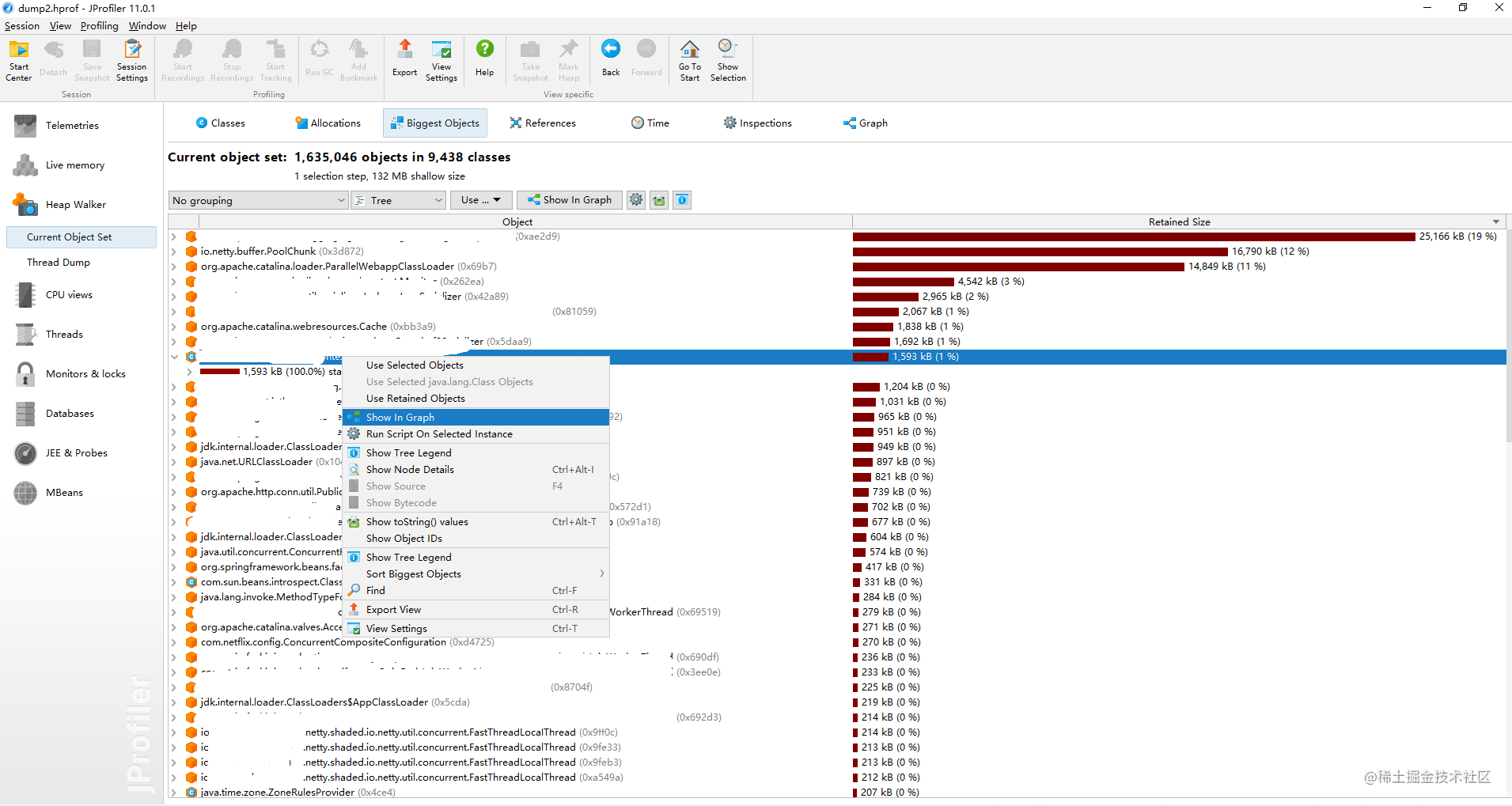Choose Run Script On Selected Instance

pyautogui.click(x=476, y=434)
